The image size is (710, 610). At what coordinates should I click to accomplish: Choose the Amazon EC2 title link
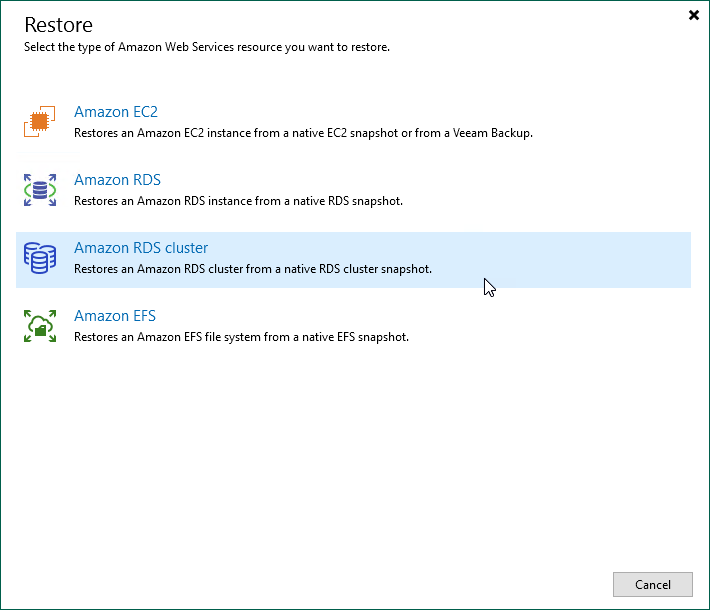tap(116, 112)
